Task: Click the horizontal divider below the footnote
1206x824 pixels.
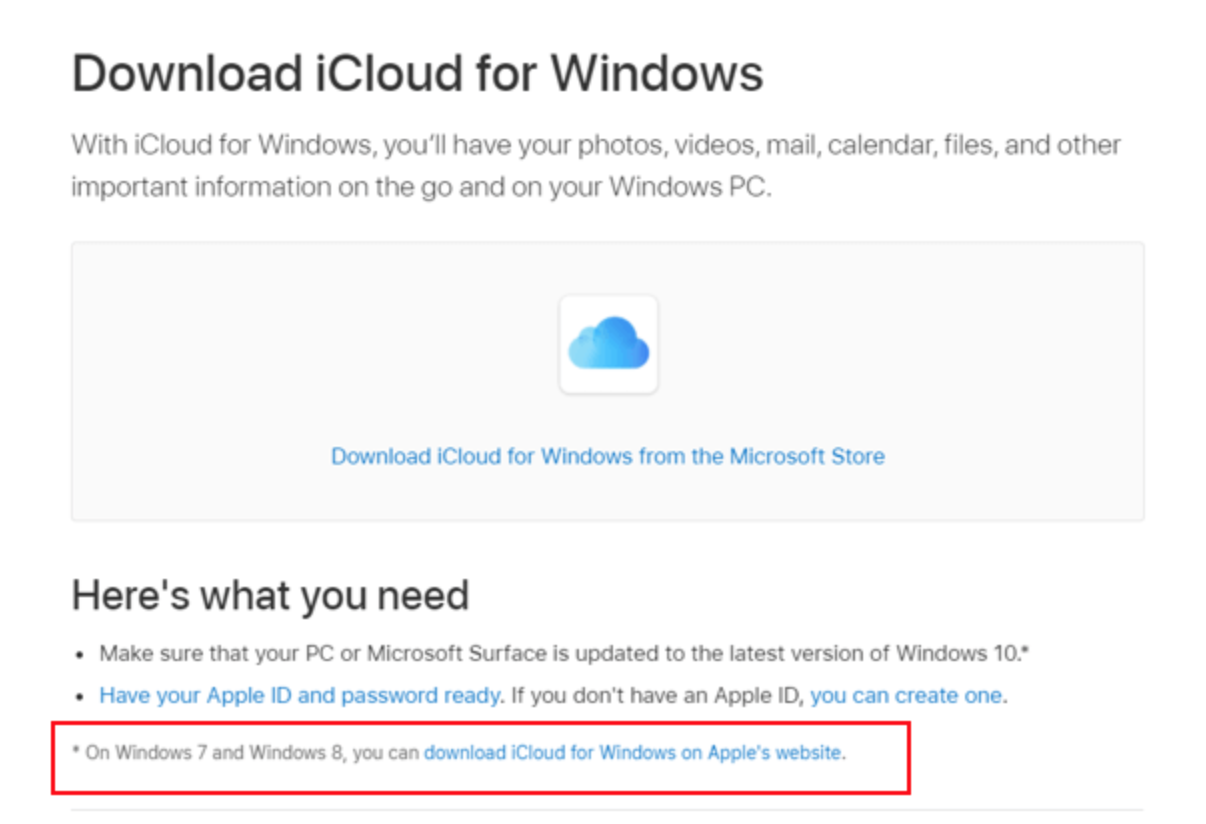Action: (1020, 809)
